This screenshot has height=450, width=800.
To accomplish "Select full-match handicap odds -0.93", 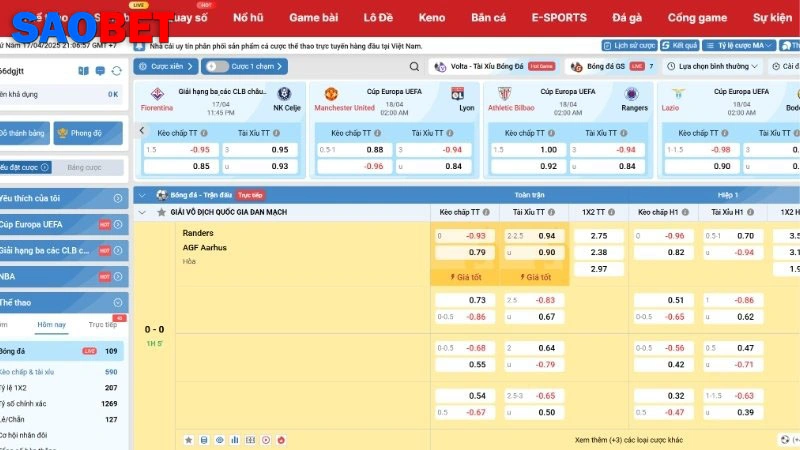I will coord(465,236).
